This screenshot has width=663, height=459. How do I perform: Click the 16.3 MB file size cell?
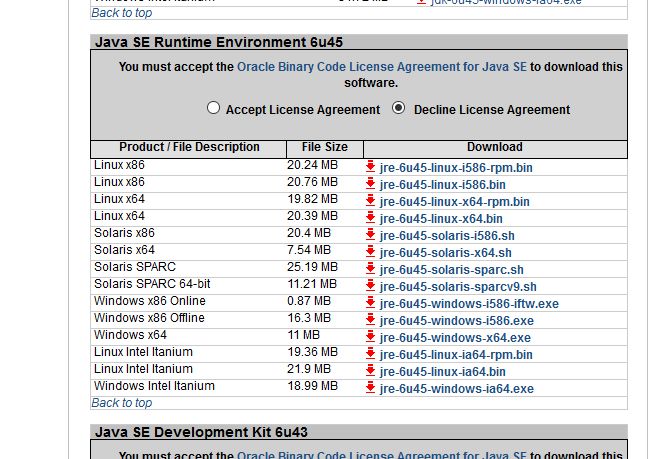309,317
